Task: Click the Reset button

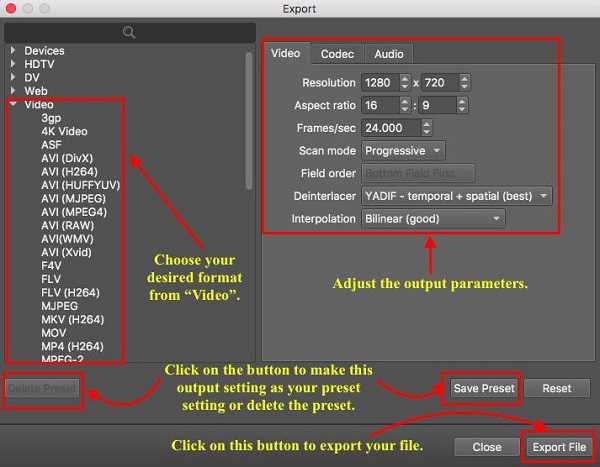Action: pyautogui.click(x=557, y=388)
